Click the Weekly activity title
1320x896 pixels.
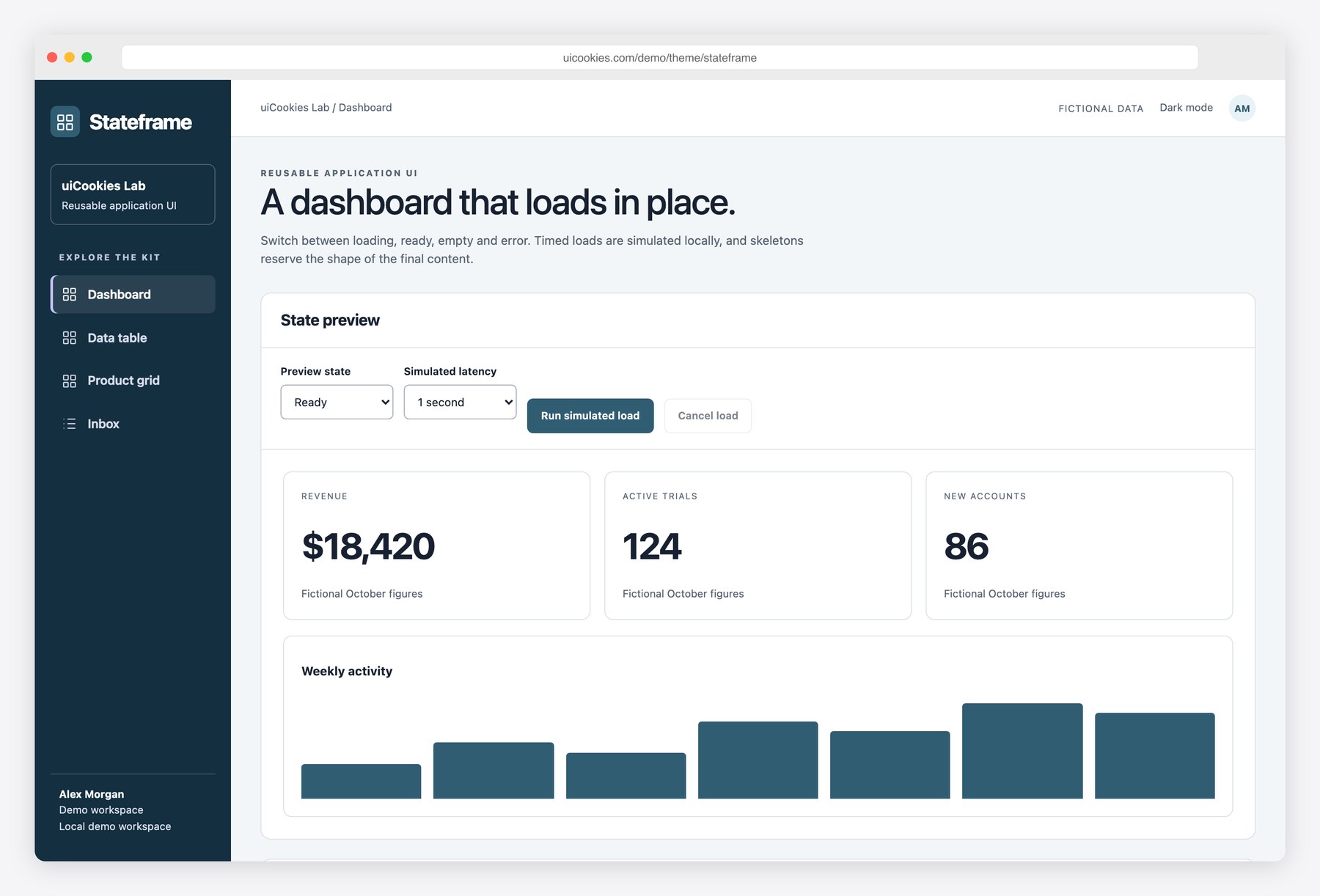(x=347, y=671)
